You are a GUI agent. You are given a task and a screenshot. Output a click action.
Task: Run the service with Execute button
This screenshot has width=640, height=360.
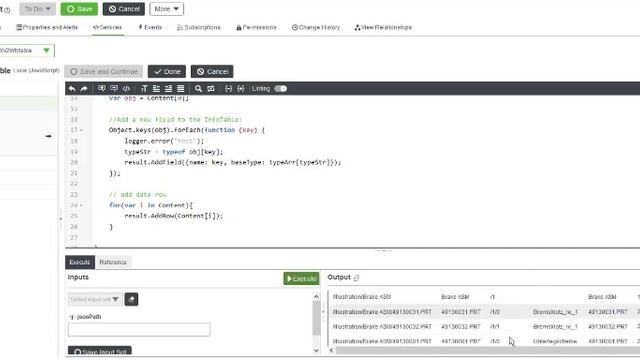[301, 278]
